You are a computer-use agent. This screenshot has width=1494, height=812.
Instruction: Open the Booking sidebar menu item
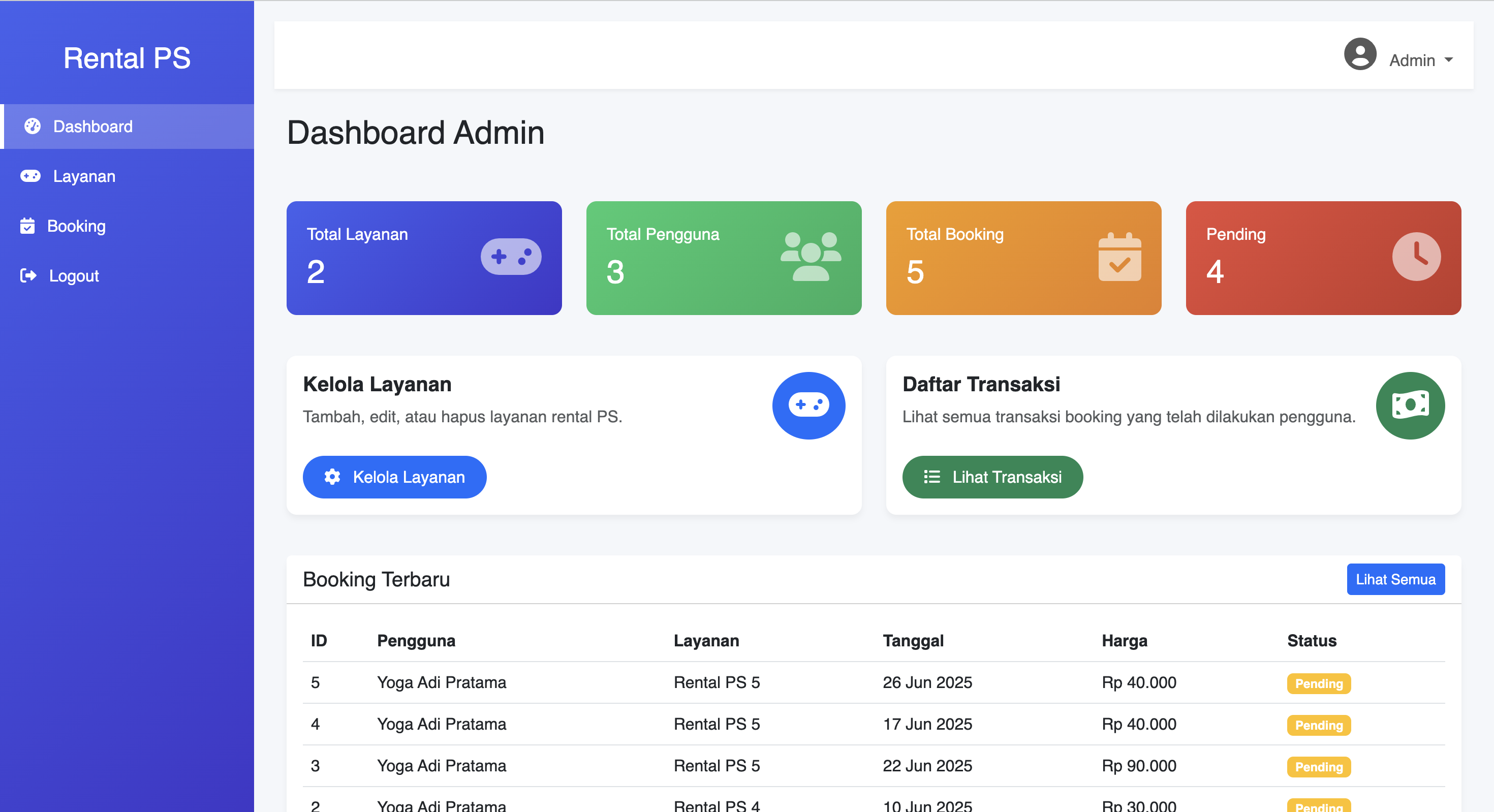tap(76, 226)
